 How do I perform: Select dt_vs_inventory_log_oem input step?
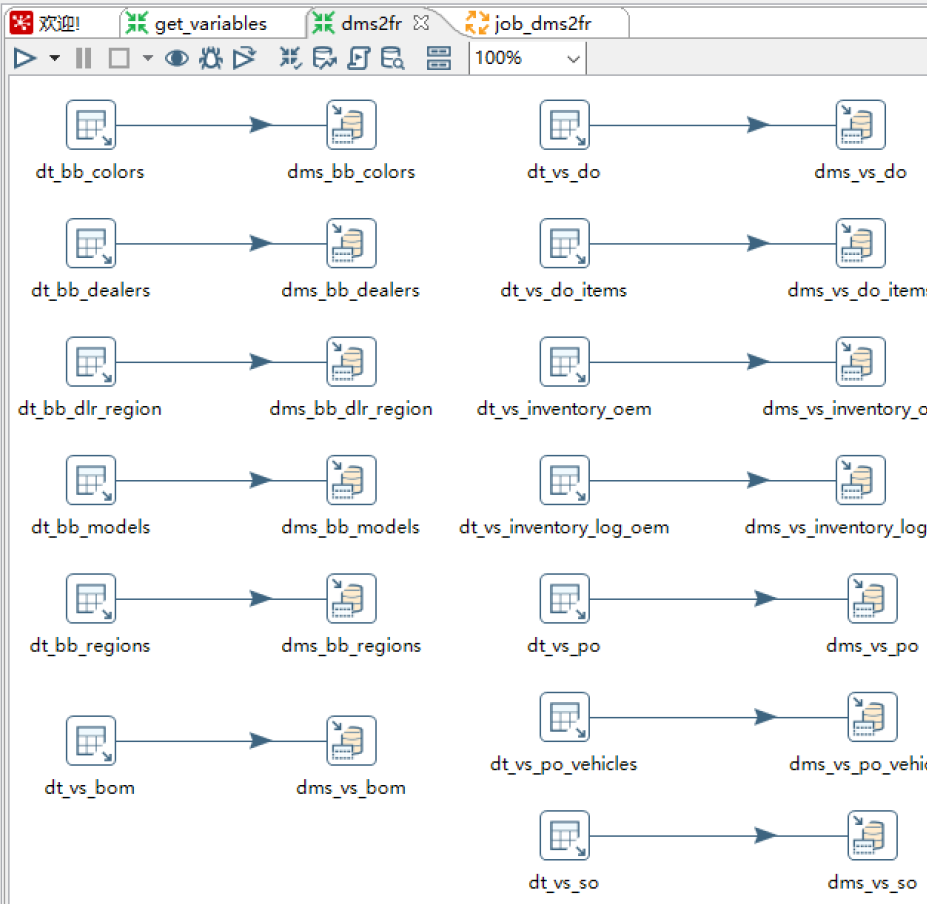pos(565,479)
